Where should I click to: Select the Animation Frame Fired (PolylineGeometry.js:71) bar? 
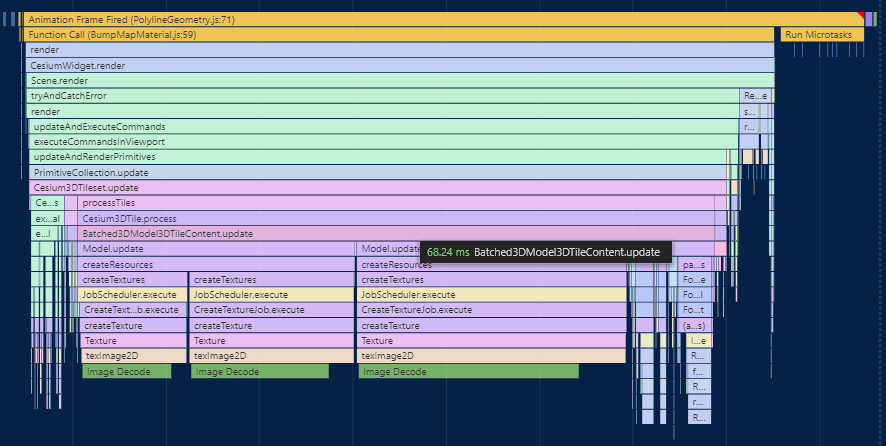click(444, 20)
